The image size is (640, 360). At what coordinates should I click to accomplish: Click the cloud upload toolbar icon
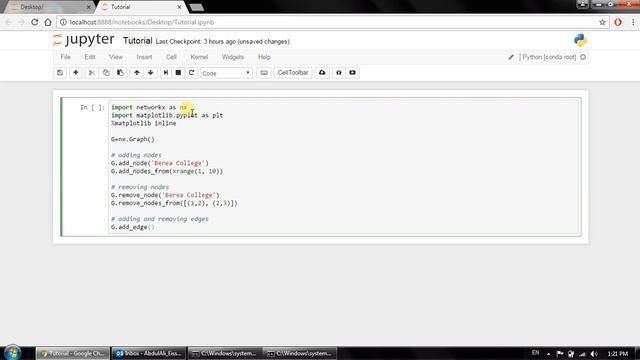point(322,73)
